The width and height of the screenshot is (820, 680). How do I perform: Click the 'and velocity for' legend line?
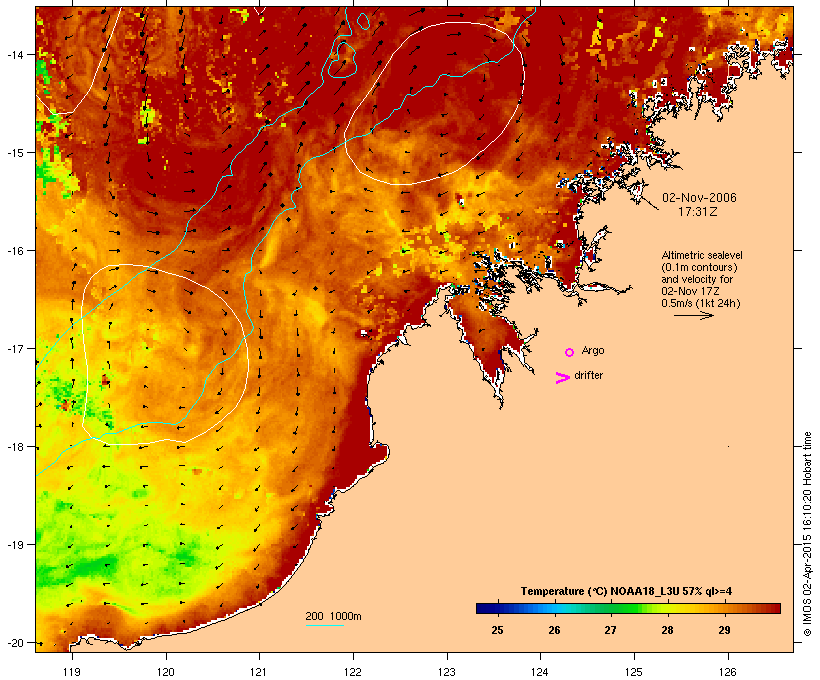click(697, 279)
